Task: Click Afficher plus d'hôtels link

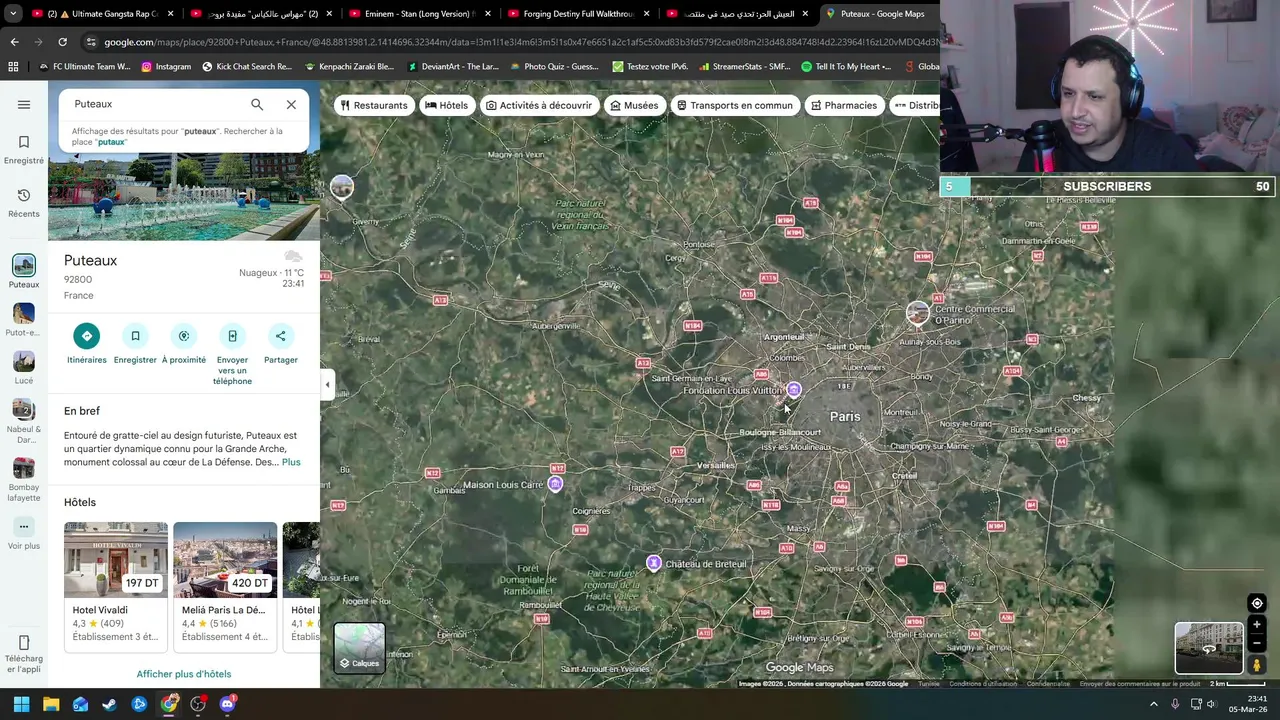Action: pos(184,674)
